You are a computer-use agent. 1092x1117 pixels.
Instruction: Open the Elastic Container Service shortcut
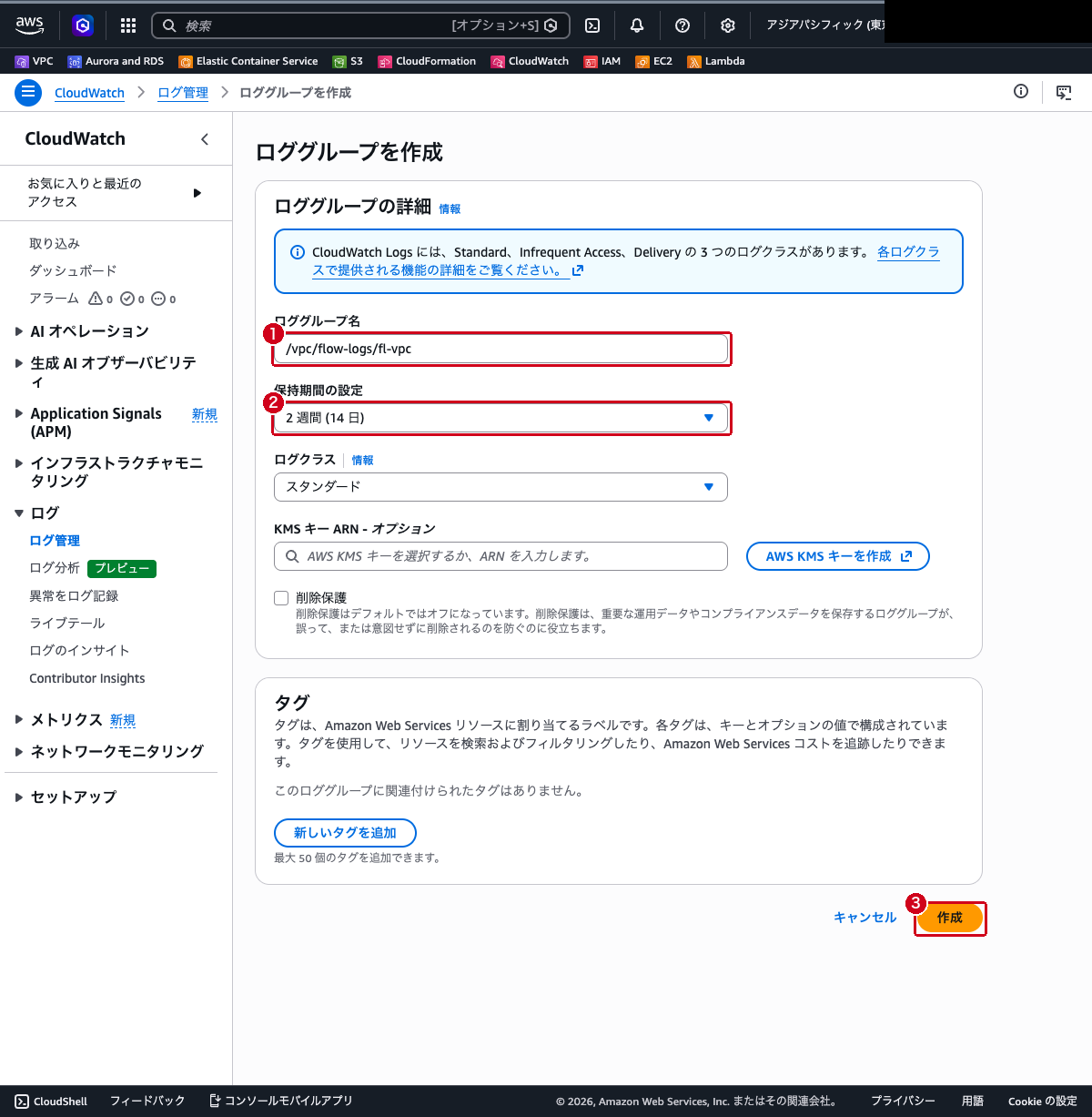(248, 61)
